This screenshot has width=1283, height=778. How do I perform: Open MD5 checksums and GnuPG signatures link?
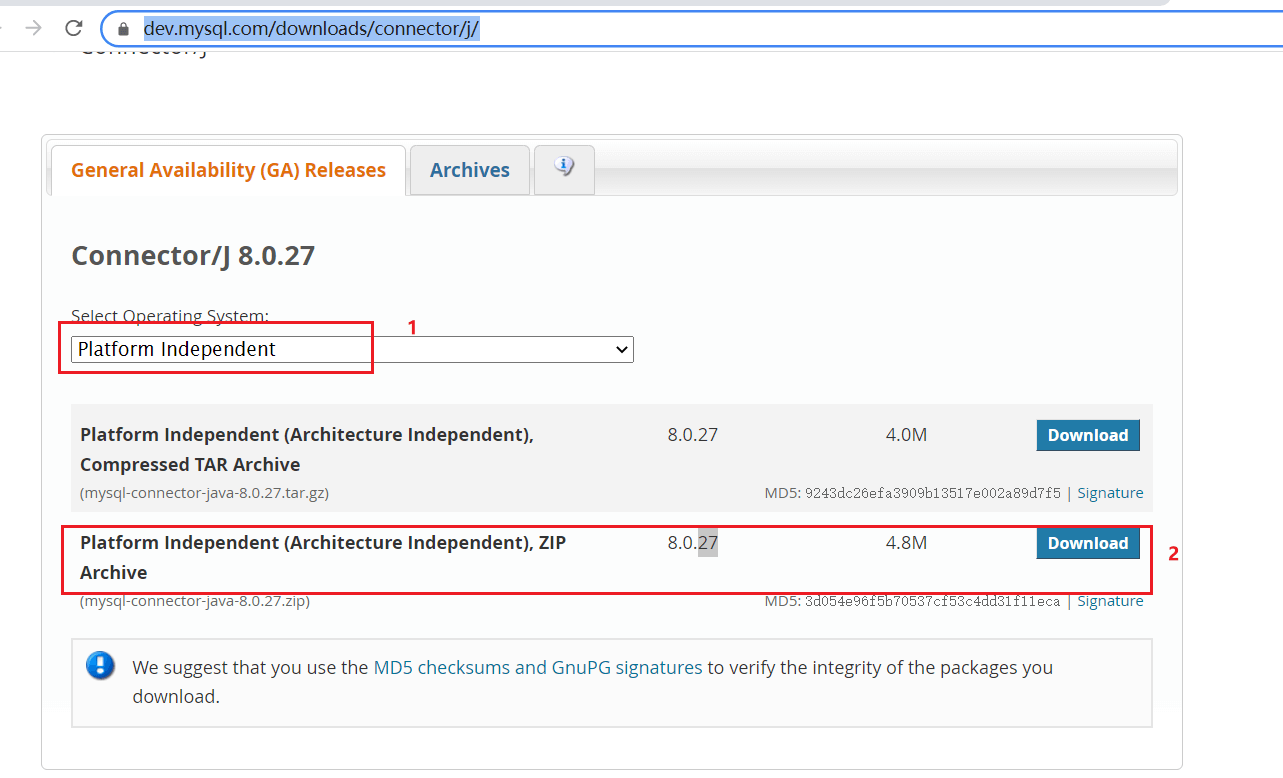tap(538, 667)
